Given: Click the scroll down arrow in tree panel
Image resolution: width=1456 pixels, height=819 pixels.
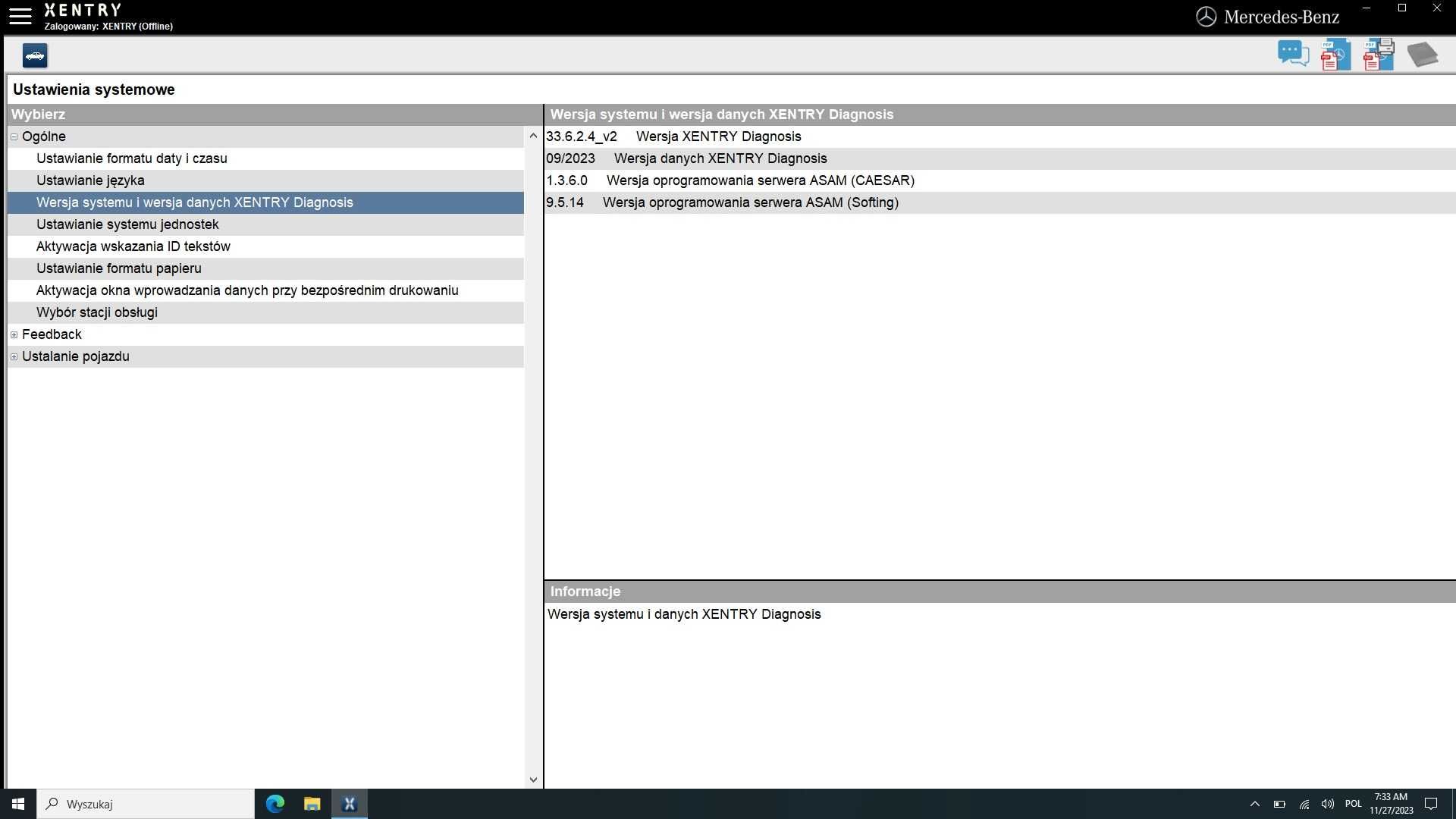Looking at the screenshot, I should click(x=533, y=780).
